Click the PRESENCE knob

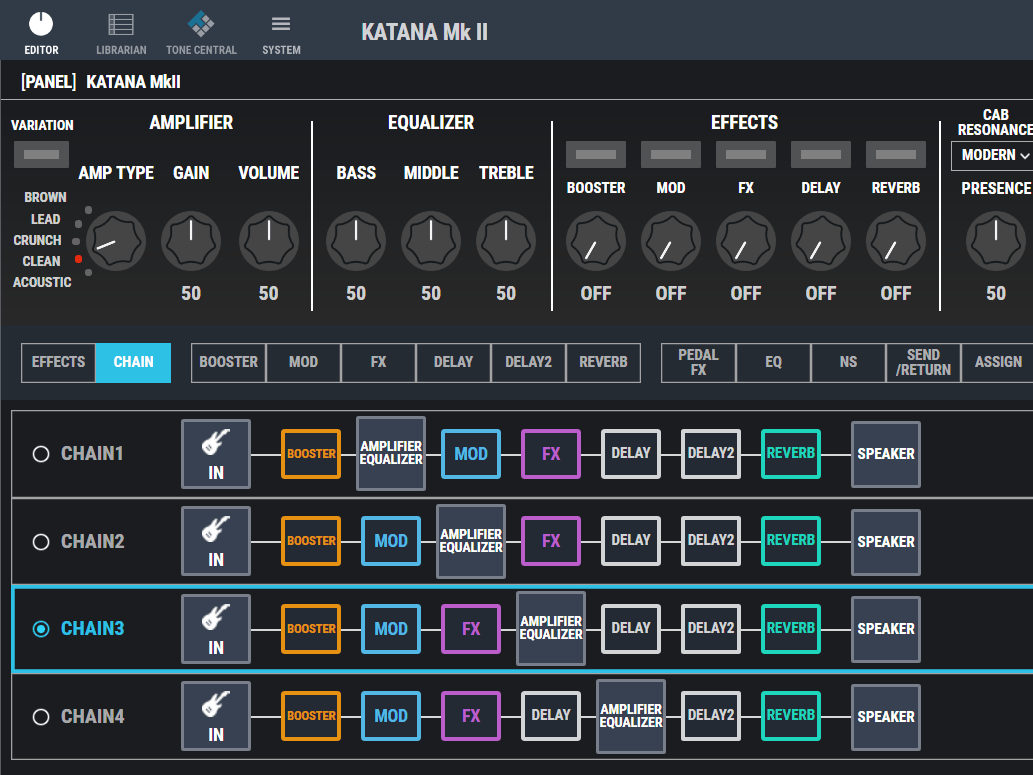point(996,241)
